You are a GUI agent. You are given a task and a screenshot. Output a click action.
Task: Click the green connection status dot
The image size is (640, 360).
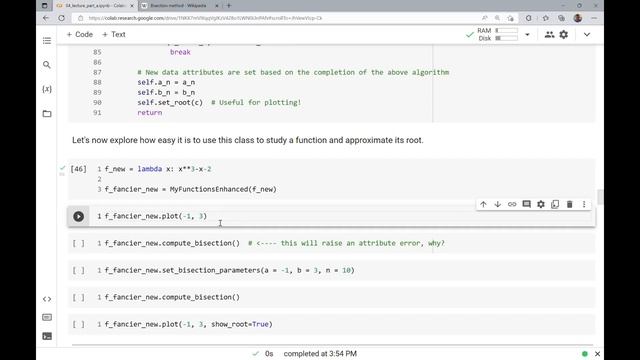pos(584,354)
